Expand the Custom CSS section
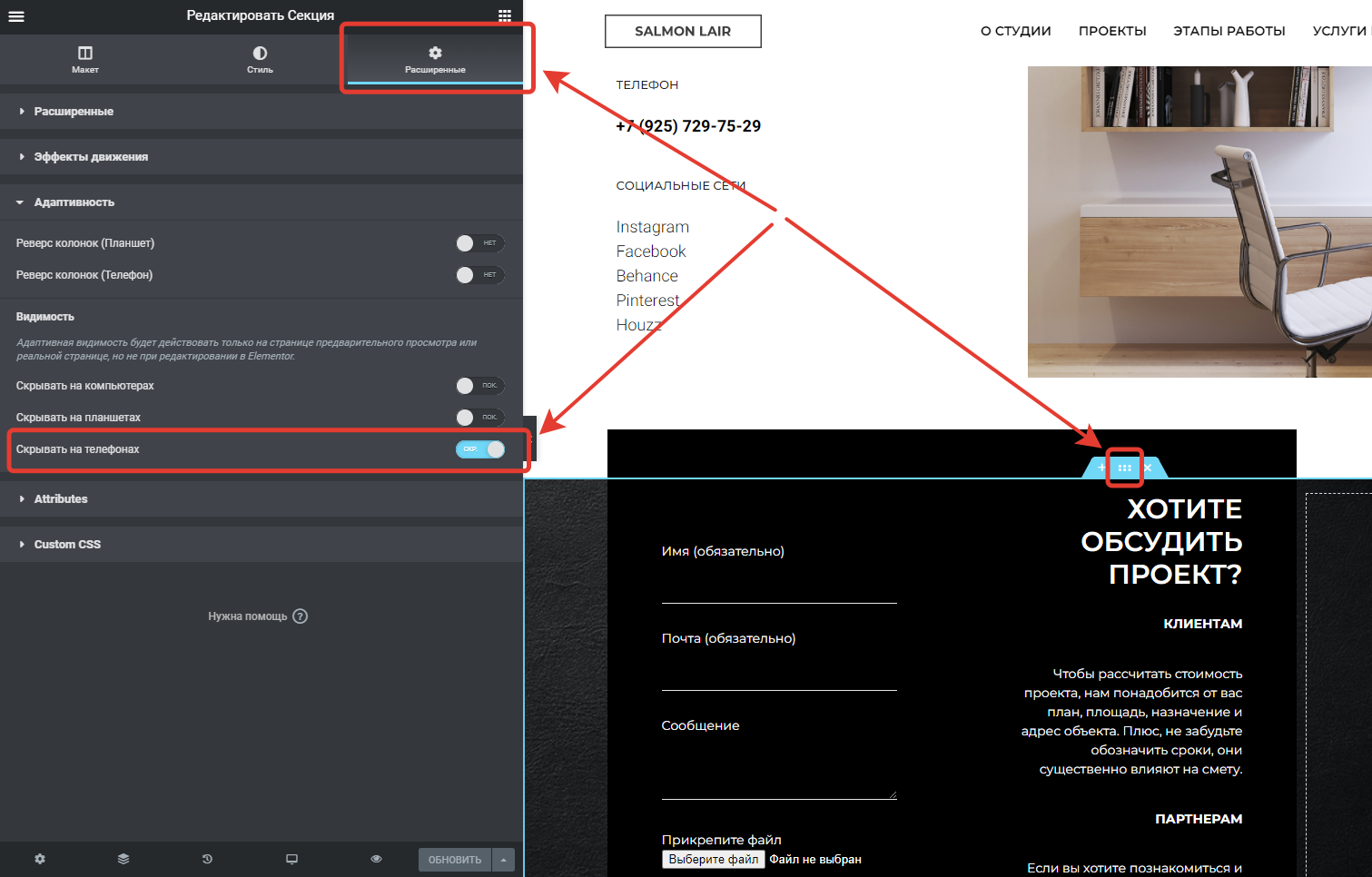Image resolution: width=1372 pixels, height=877 pixels. [x=67, y=545]
